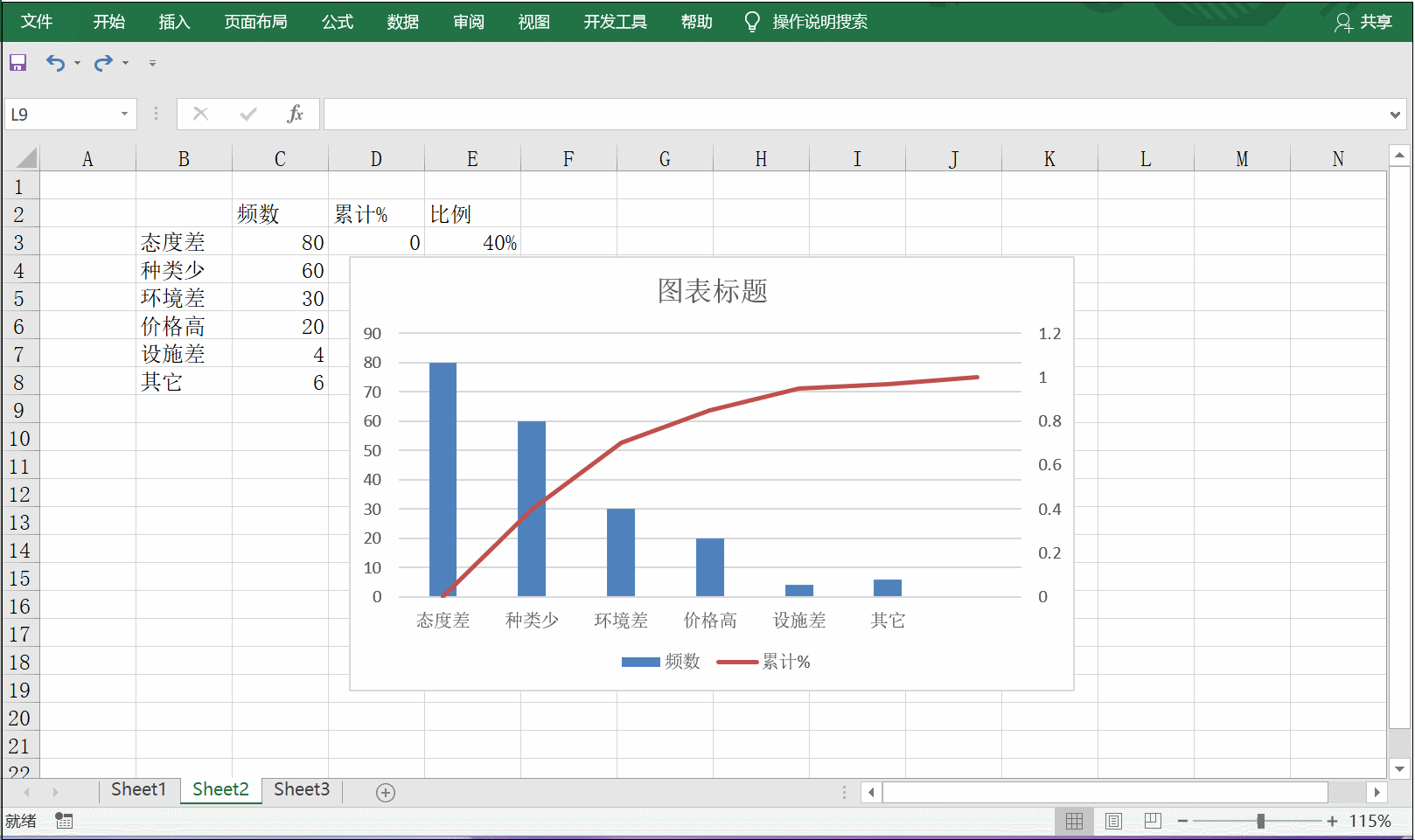Switch to Page Layout view
1415x840 pixels.
pyautogui.click(x=1113, y=821)
